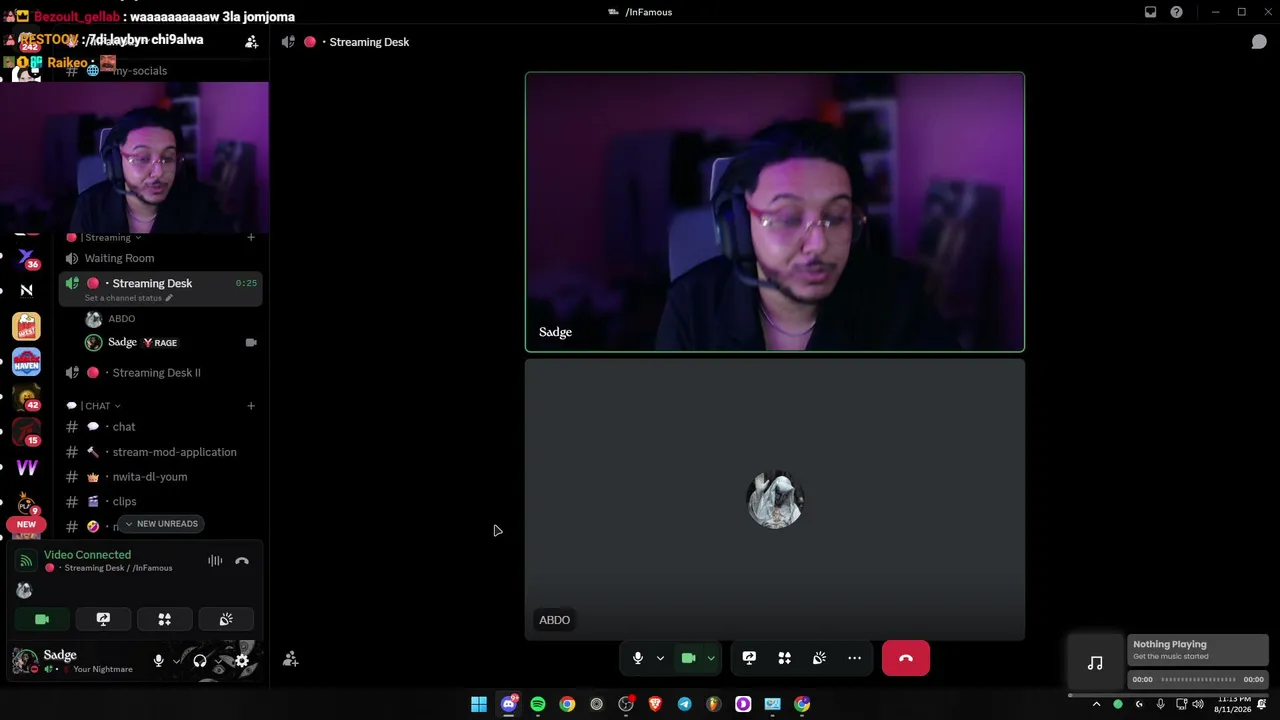The height and width of the screenshot is (720, 1280).
Task: Focus ABDO's participant tile
Action: point(775,499)
